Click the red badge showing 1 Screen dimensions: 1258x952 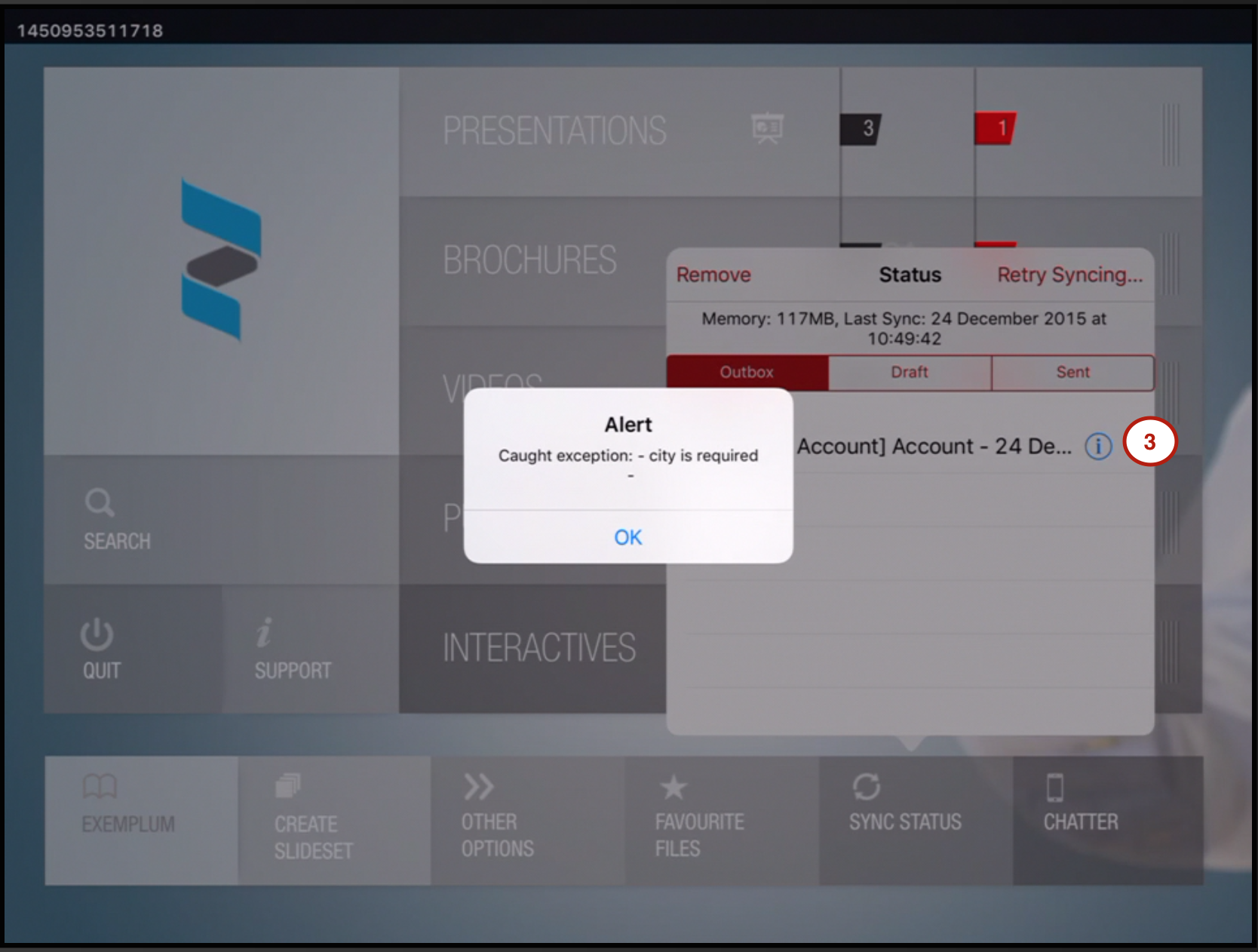click(x=996, y=128)
